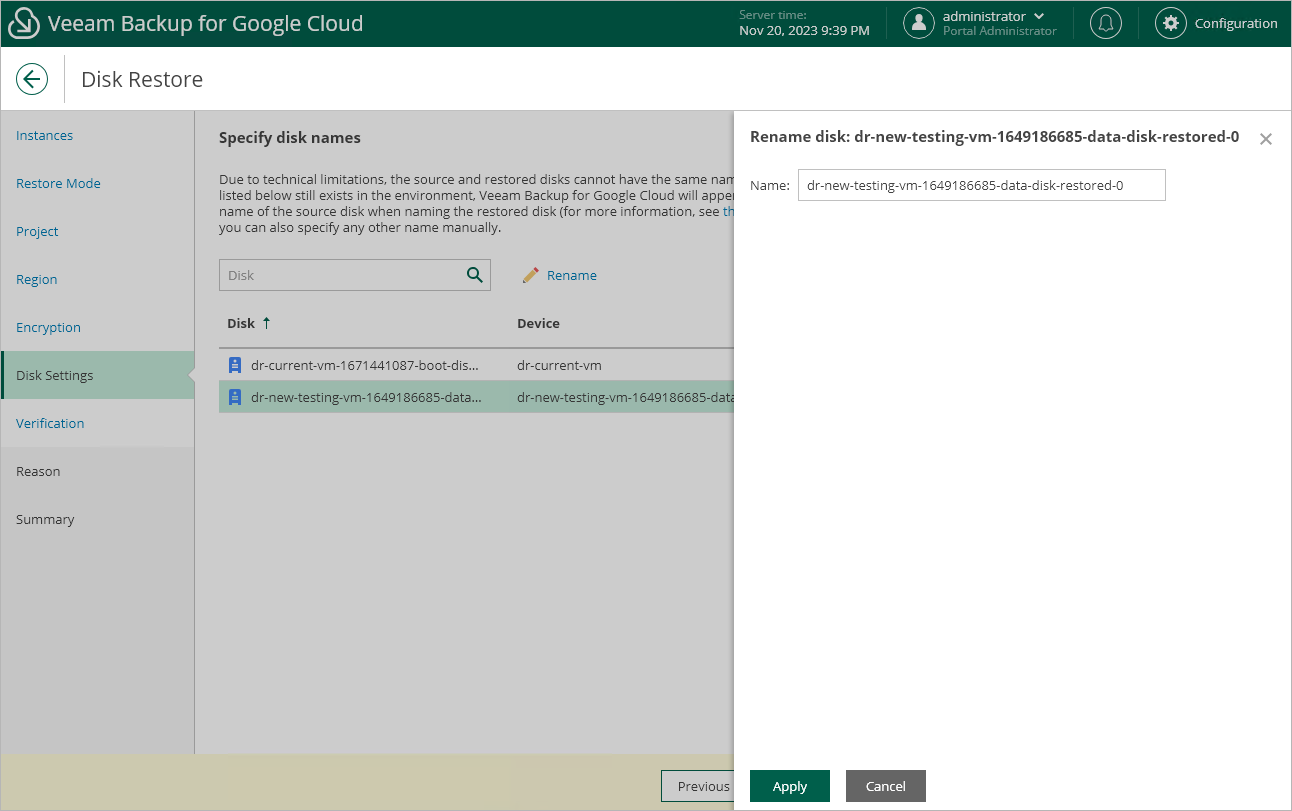This screenshot has height=811, width=1292.
Task: Select the dr-new-testing-vm-1649186685-data... disk name
Action: click(x=366, y=397)
